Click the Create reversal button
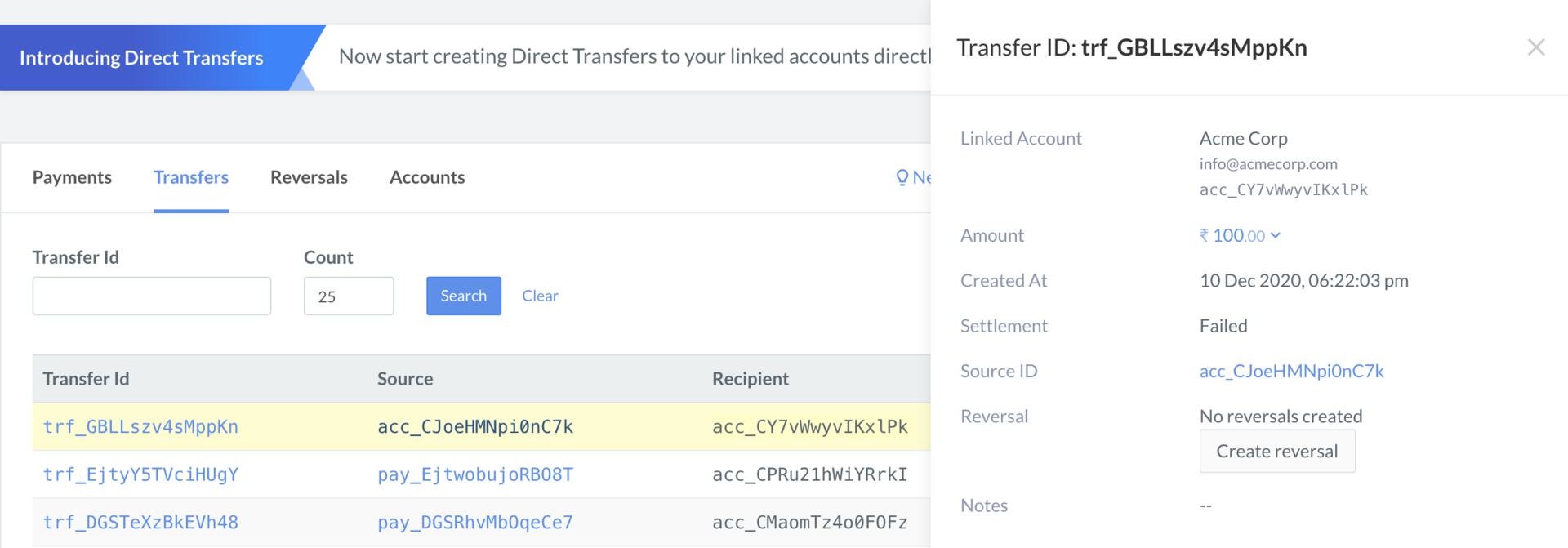Screen dimensions: 1568x548 coord(1277,451)
